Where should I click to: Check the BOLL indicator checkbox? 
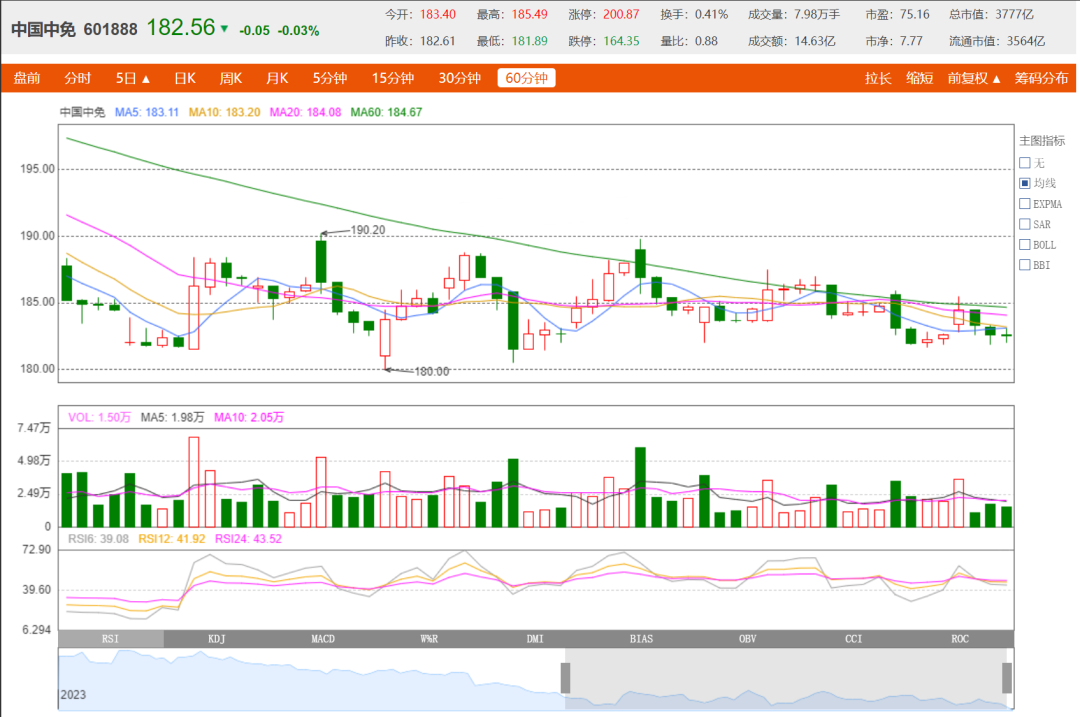[x=1025, y=245]
